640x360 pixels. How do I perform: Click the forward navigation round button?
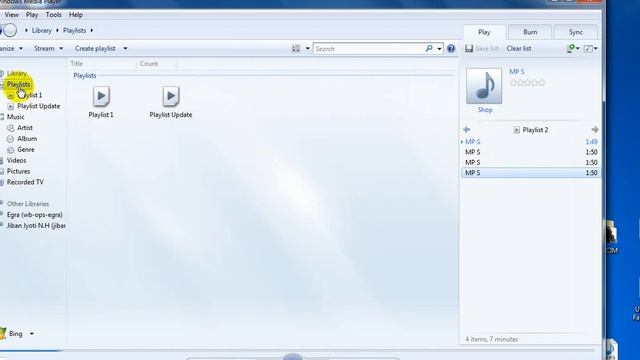(x=10, y=30)
